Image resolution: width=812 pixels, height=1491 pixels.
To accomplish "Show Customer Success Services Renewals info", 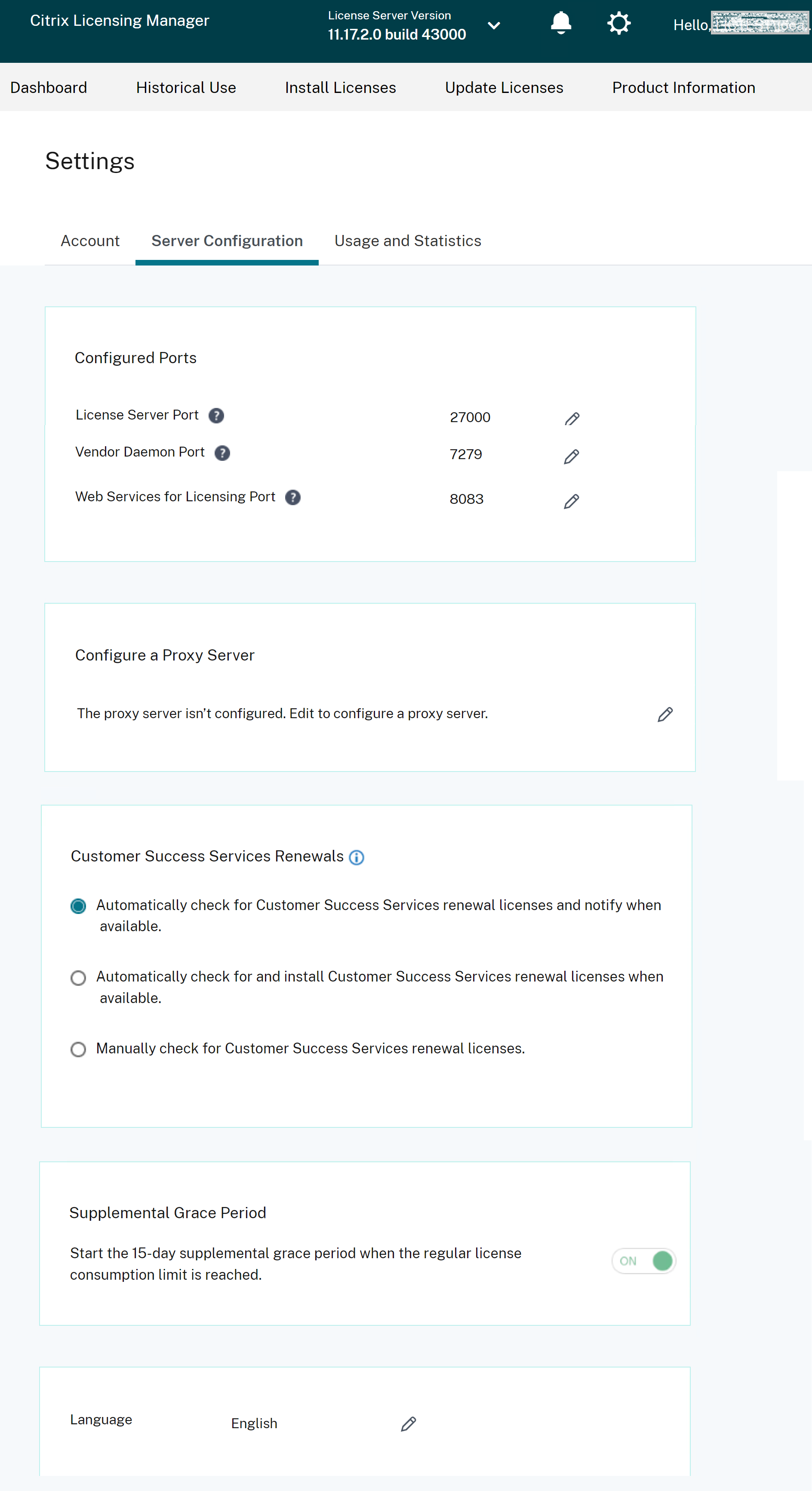I will point(357,858).
